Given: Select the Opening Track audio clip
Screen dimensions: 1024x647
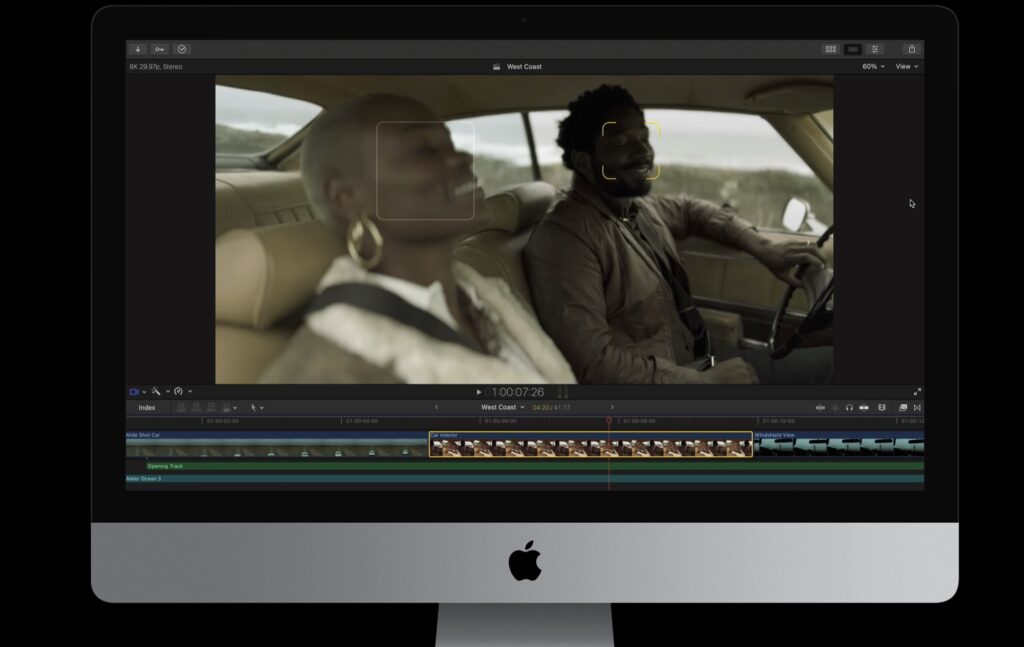Looking at the screenshot, I should click(x=535, y=466).
